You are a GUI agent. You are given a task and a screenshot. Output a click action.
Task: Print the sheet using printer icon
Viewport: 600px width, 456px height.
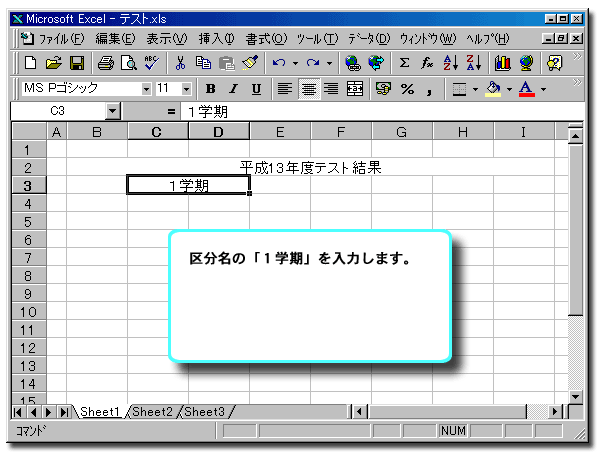(x=106, y=63)
